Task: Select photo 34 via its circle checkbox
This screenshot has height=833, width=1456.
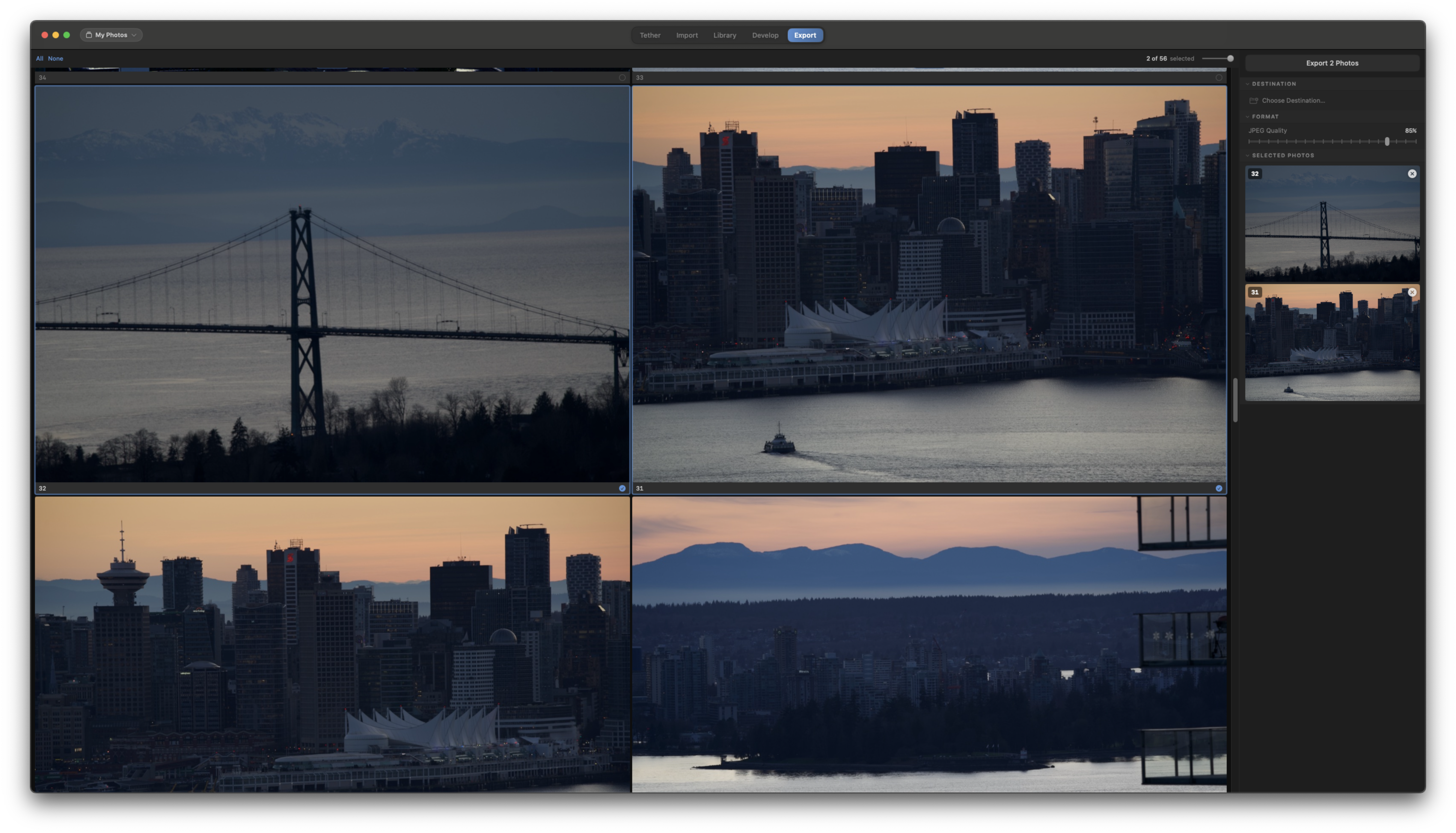Action: [x=622, y=78]
